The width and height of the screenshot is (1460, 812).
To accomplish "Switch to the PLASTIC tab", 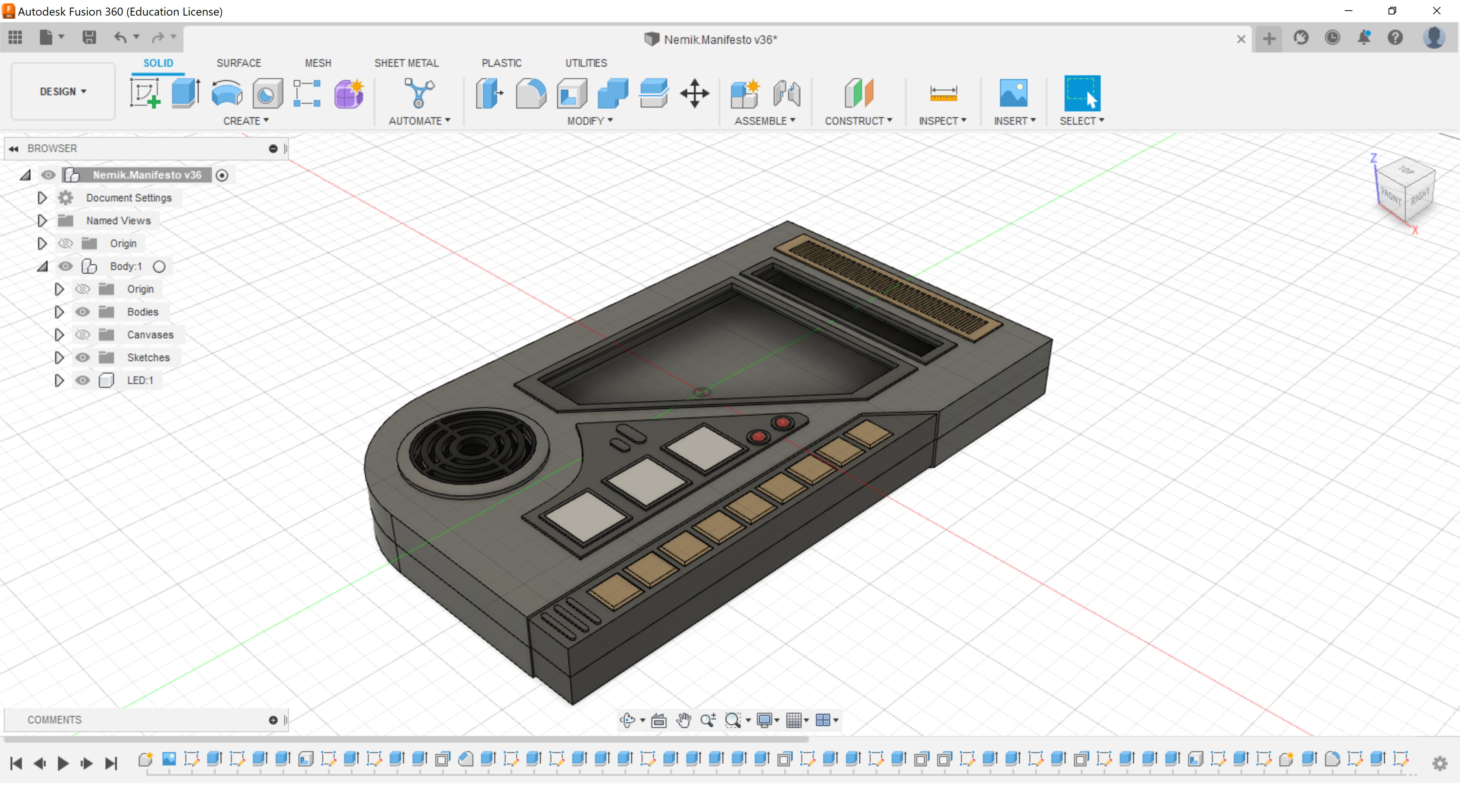I will coord(501,63).
